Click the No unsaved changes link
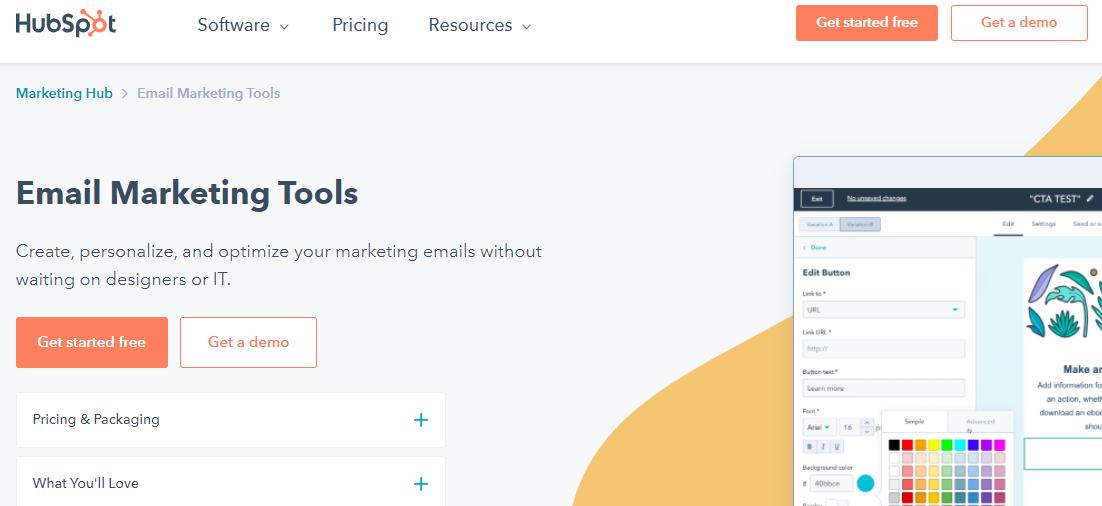 click(x=876, y=198)
